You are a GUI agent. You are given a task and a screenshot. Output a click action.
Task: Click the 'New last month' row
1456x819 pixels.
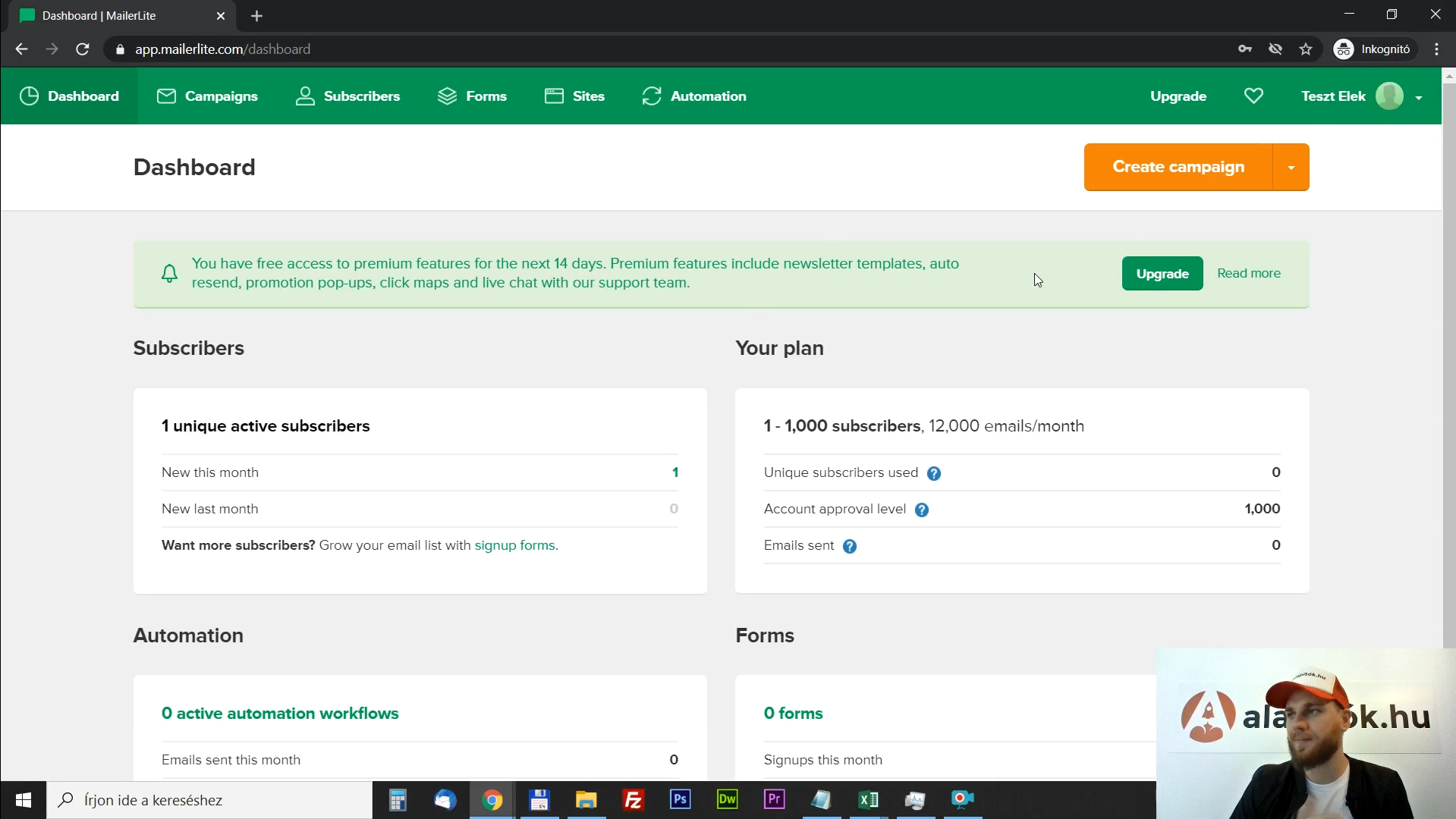click(420, 509)
